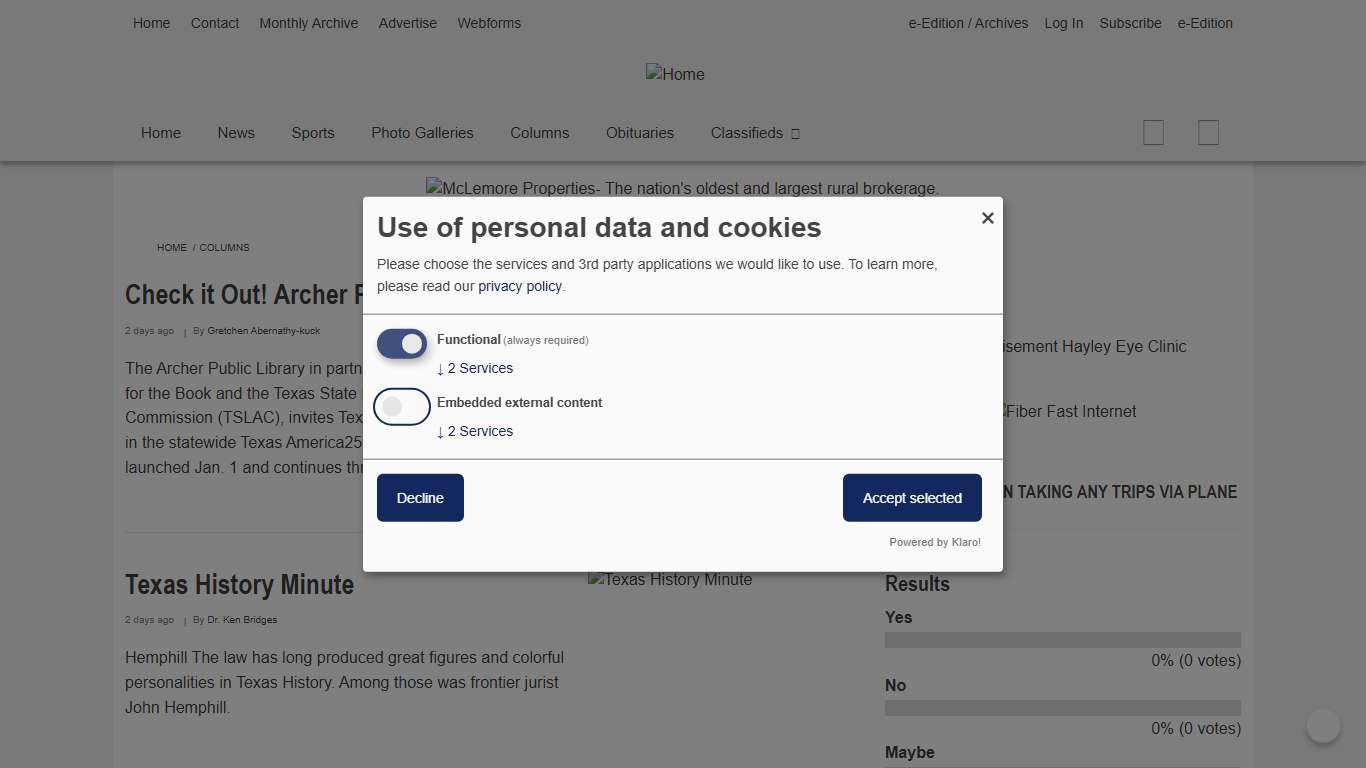Close the cookie consent dialog
1366x768 pixels.
987,218
